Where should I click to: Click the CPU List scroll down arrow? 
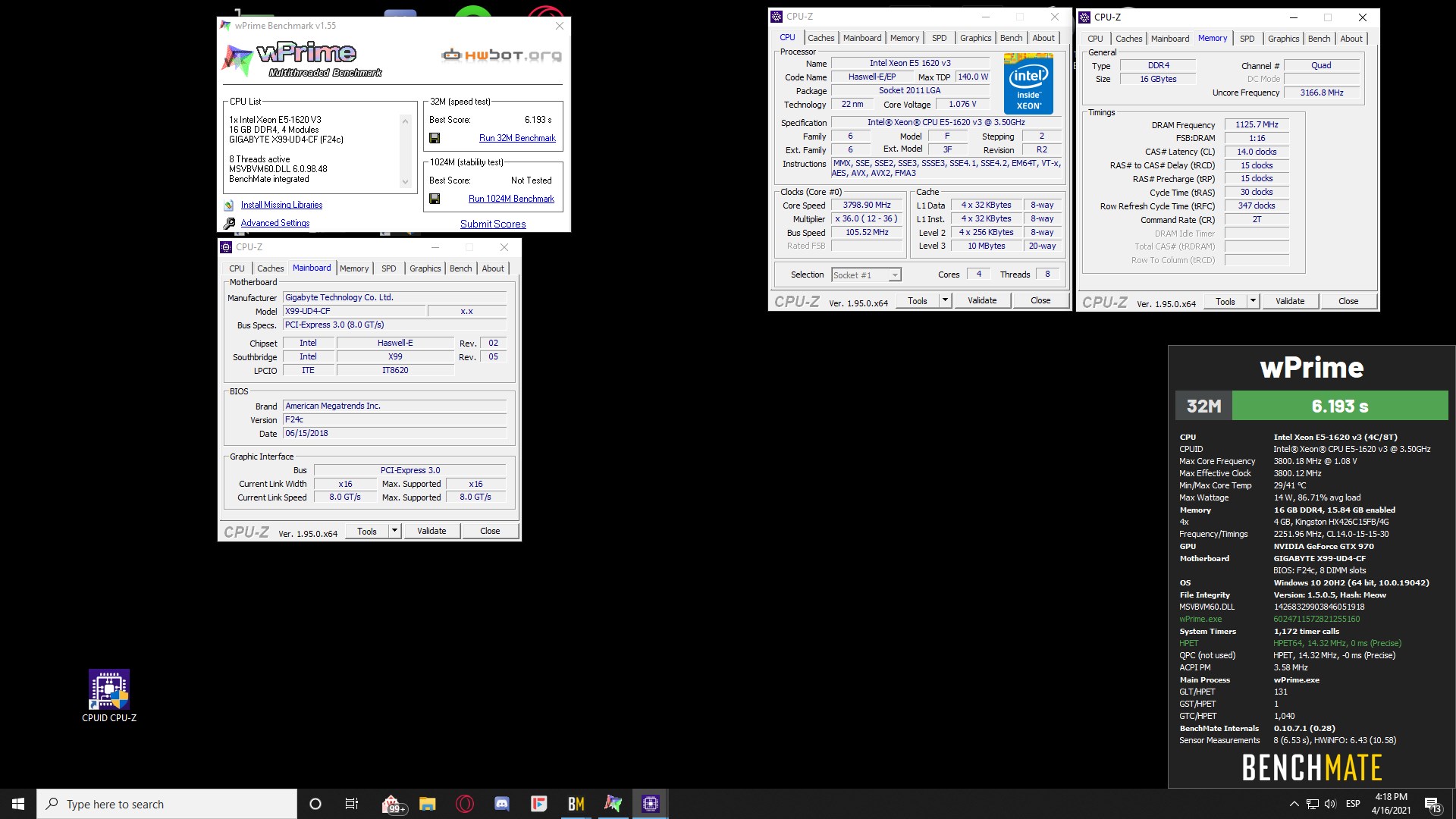(405, 181)
